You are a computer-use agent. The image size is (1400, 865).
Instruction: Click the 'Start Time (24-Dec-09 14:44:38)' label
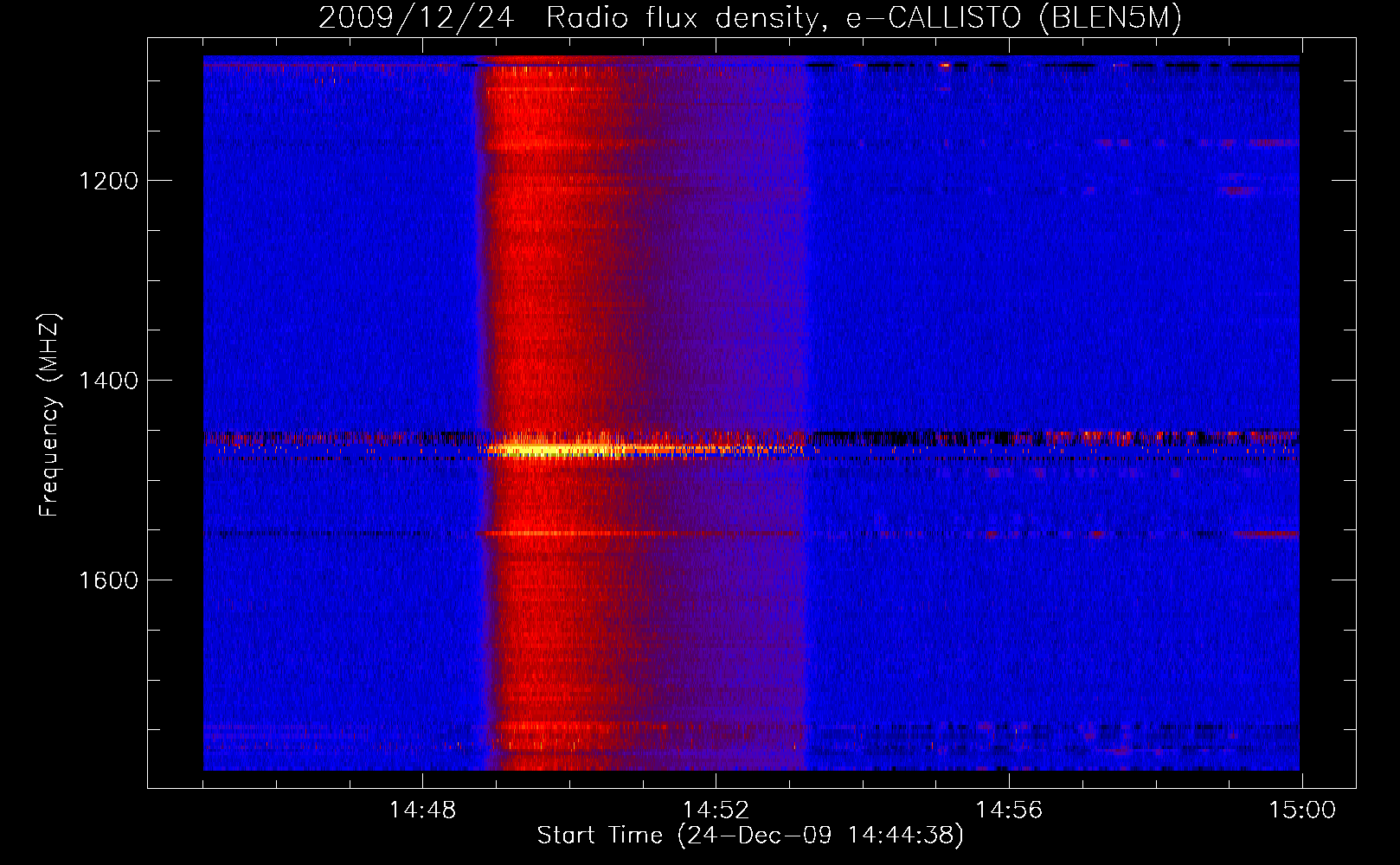click(750, 836)
